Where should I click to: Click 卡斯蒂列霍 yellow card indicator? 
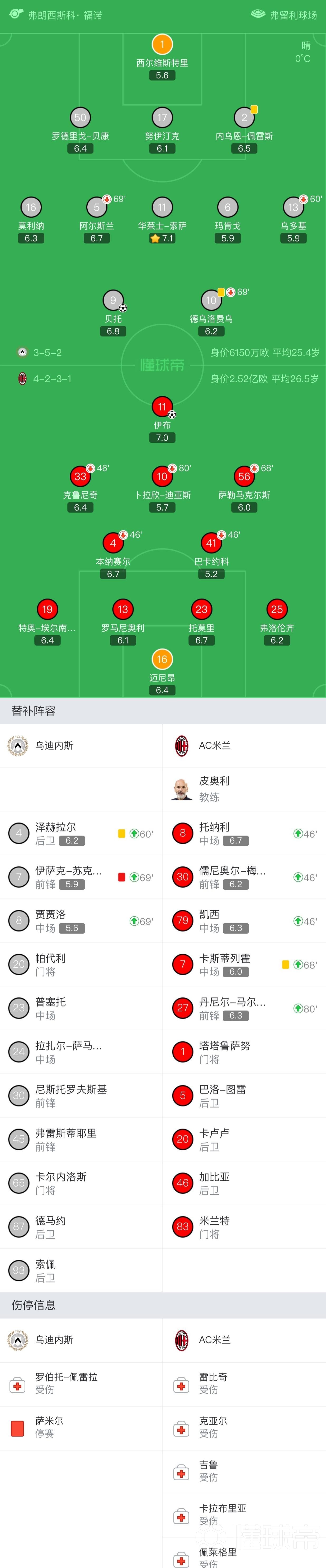[x=285, y=964]
